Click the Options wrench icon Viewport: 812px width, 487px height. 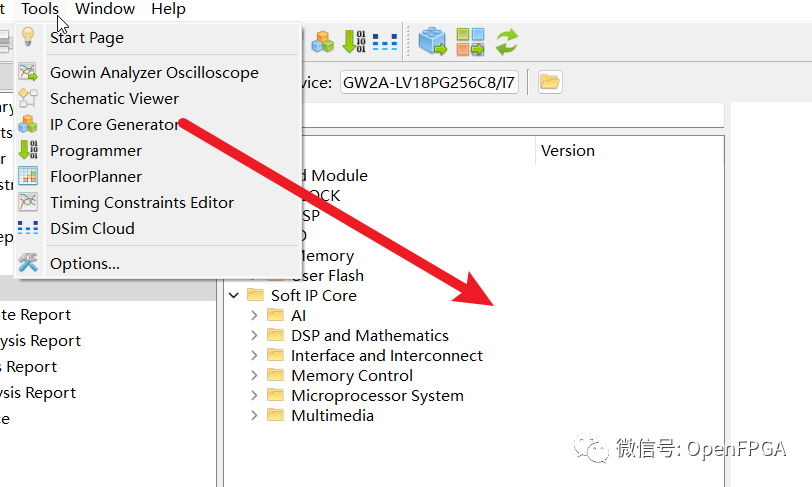click(28, 263)
